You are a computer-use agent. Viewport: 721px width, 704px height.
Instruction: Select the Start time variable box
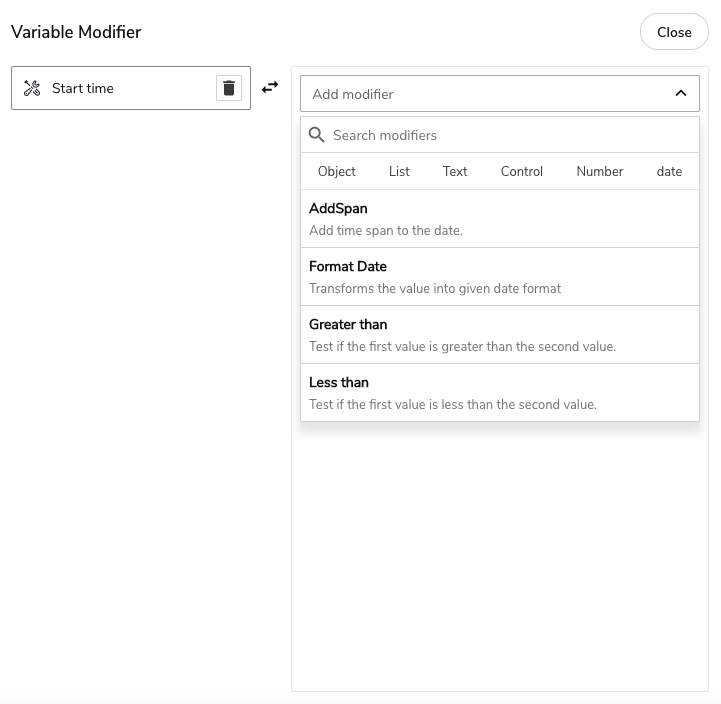pos(120,88)
